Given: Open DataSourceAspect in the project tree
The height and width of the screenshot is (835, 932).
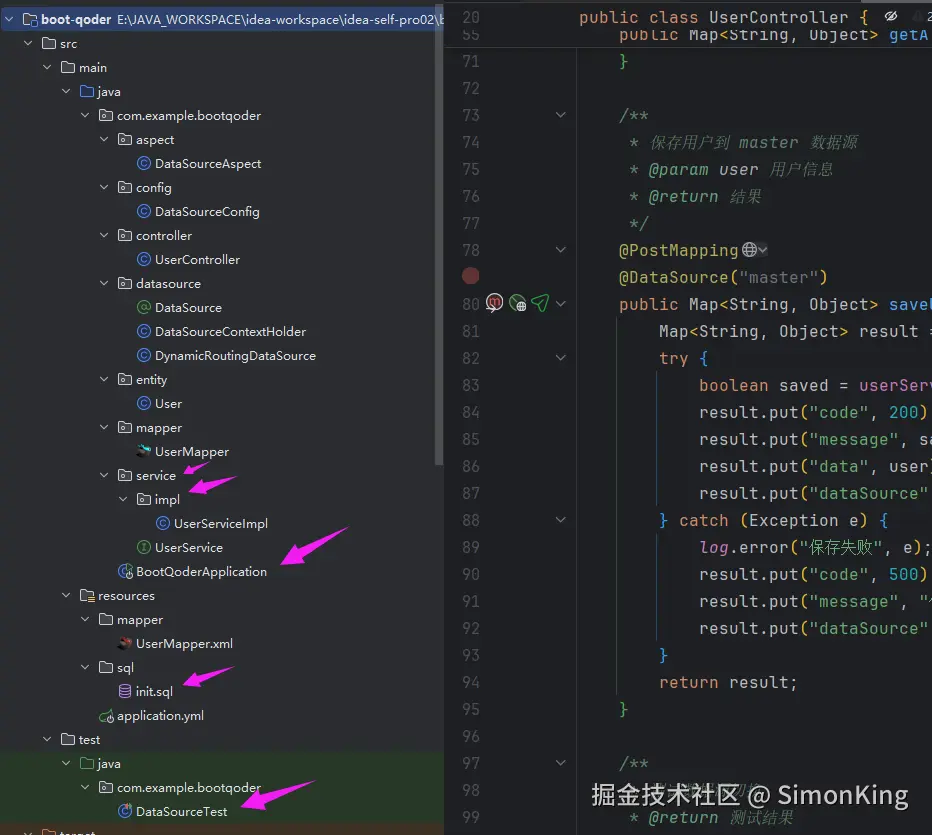Looking at the screenshot, I should click(x=207, y=163).
